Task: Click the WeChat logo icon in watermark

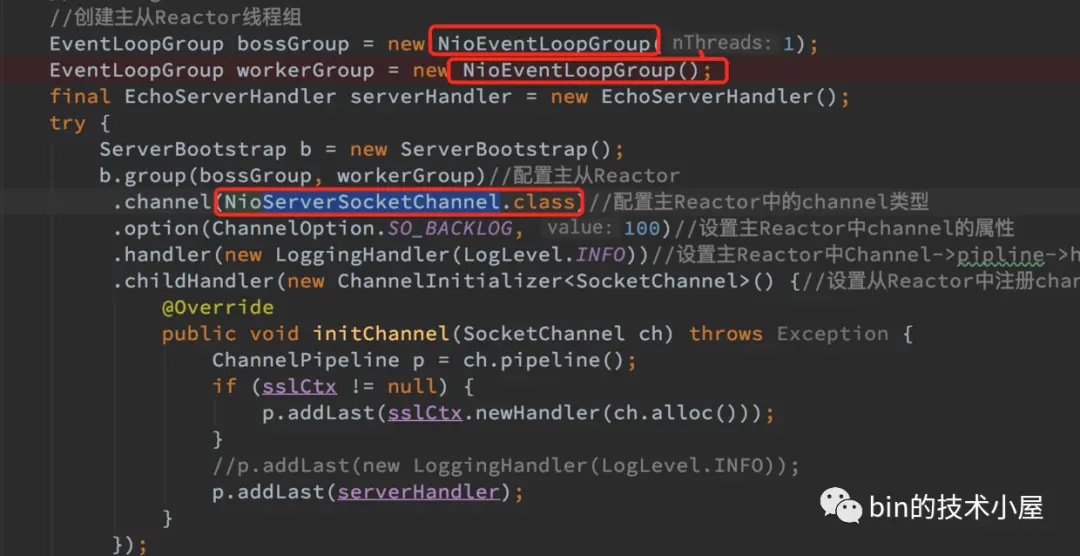Action: (x=840, y=506)
